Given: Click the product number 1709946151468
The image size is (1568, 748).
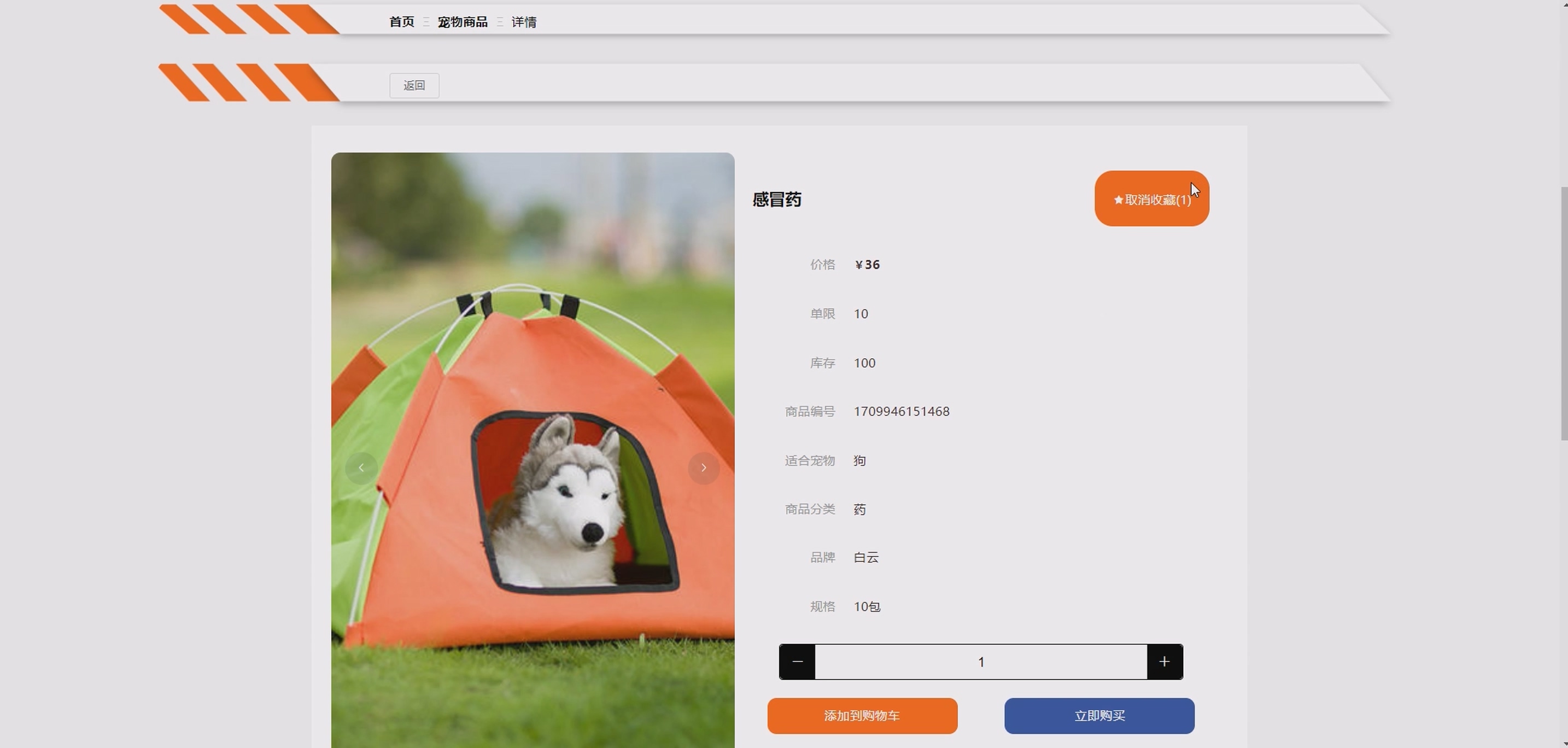Looking at the screenshot, I should 901,411.
